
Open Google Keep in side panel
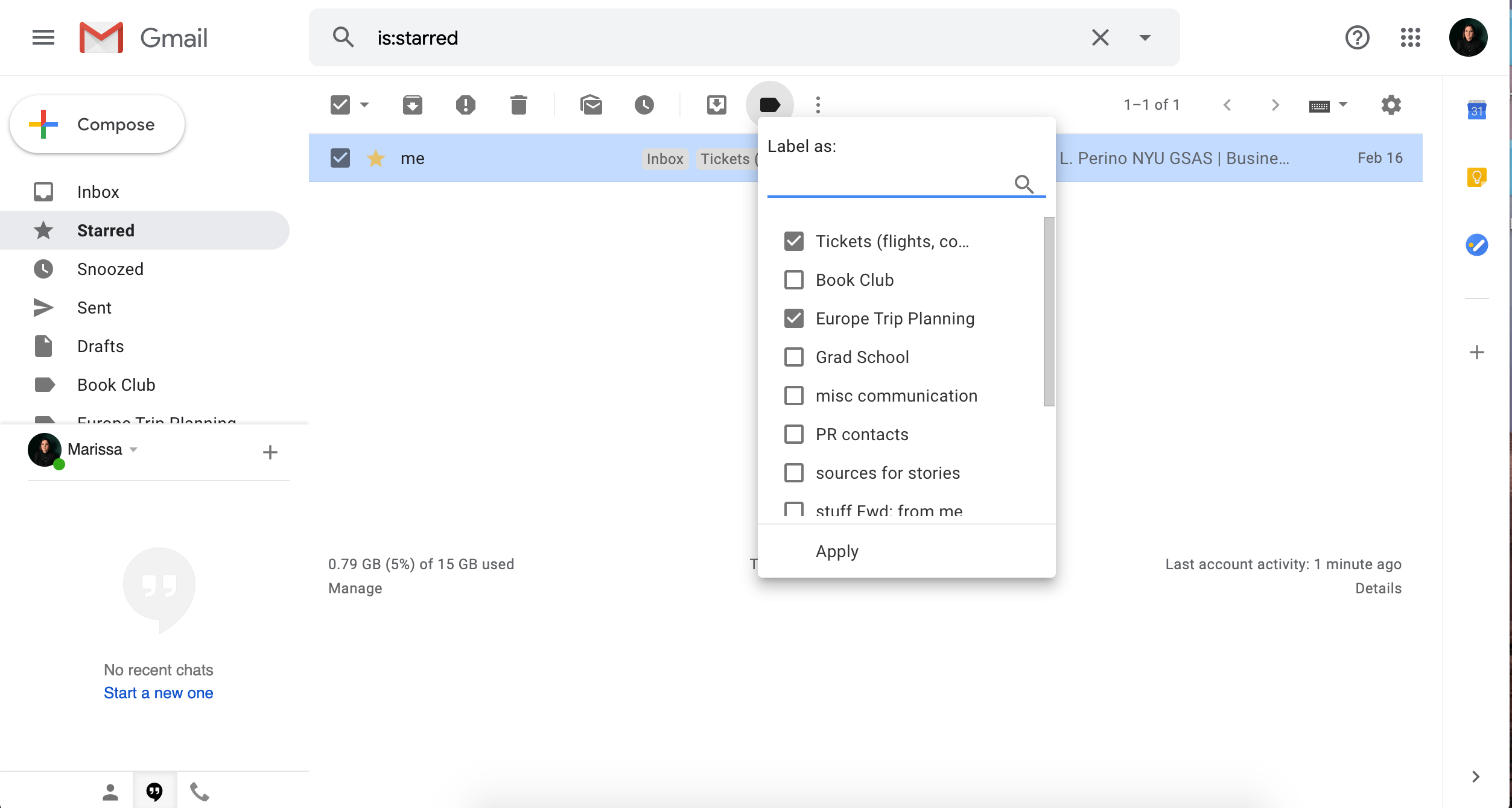pyautogui.click(x=1476, y=177)
